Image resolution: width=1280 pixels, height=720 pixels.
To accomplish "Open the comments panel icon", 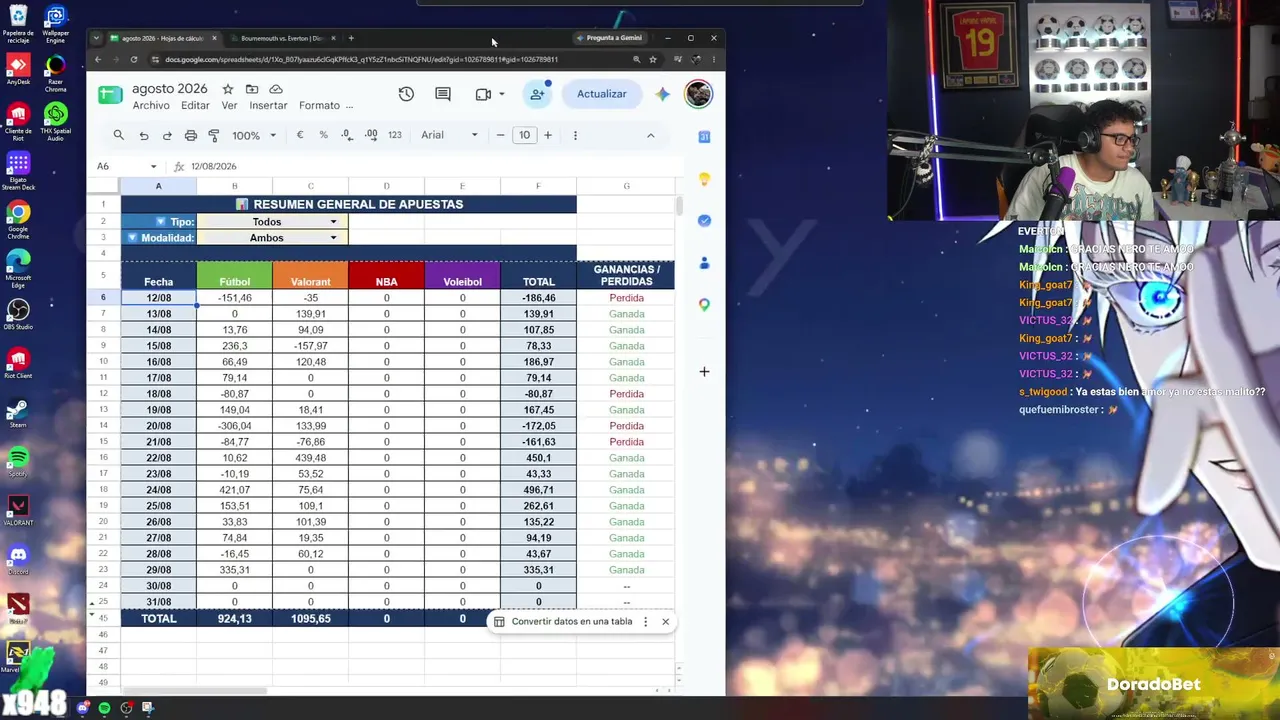I will pyautogui.click(x=443, y=94).
